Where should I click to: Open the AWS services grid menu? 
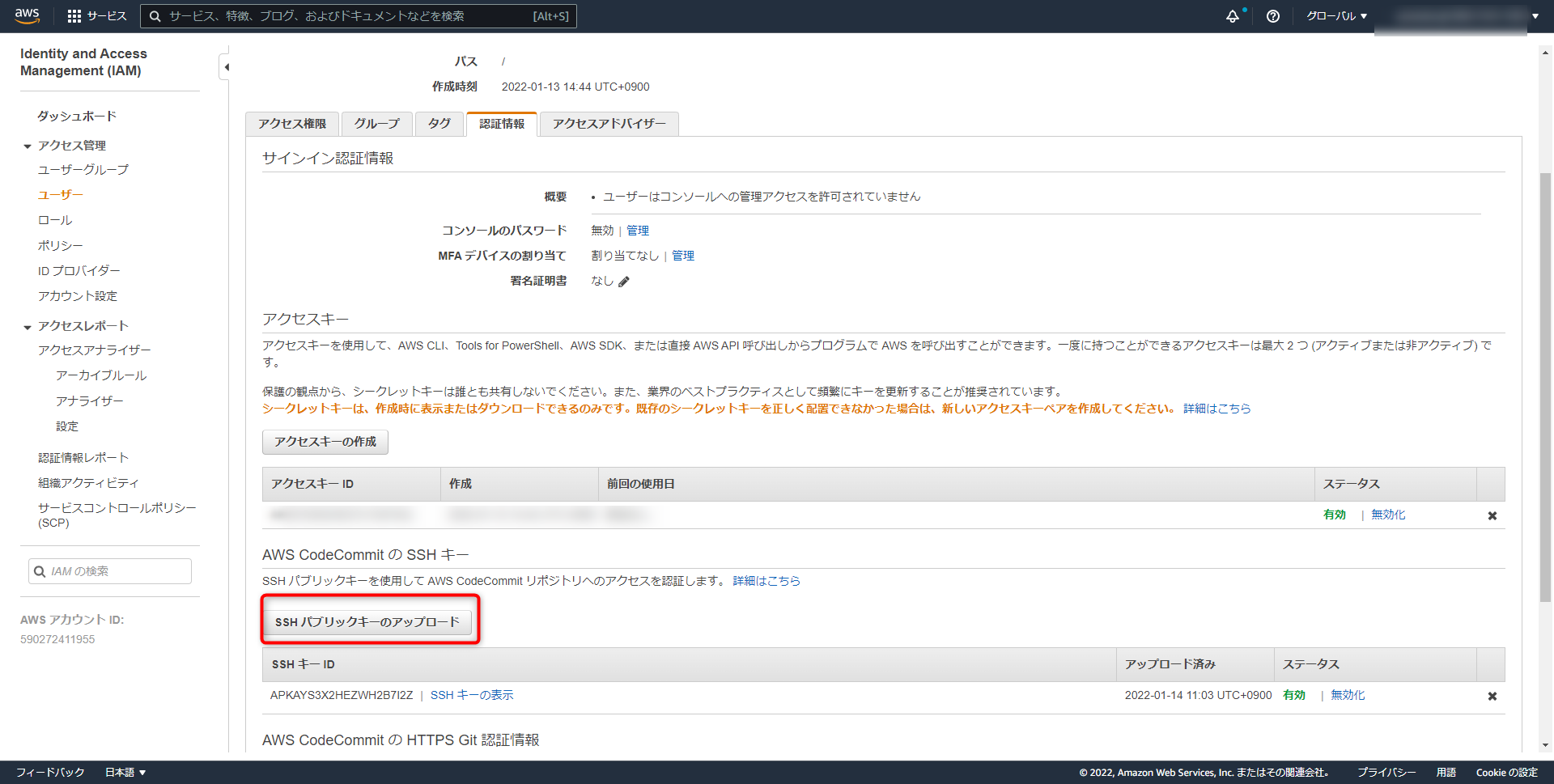74,15
